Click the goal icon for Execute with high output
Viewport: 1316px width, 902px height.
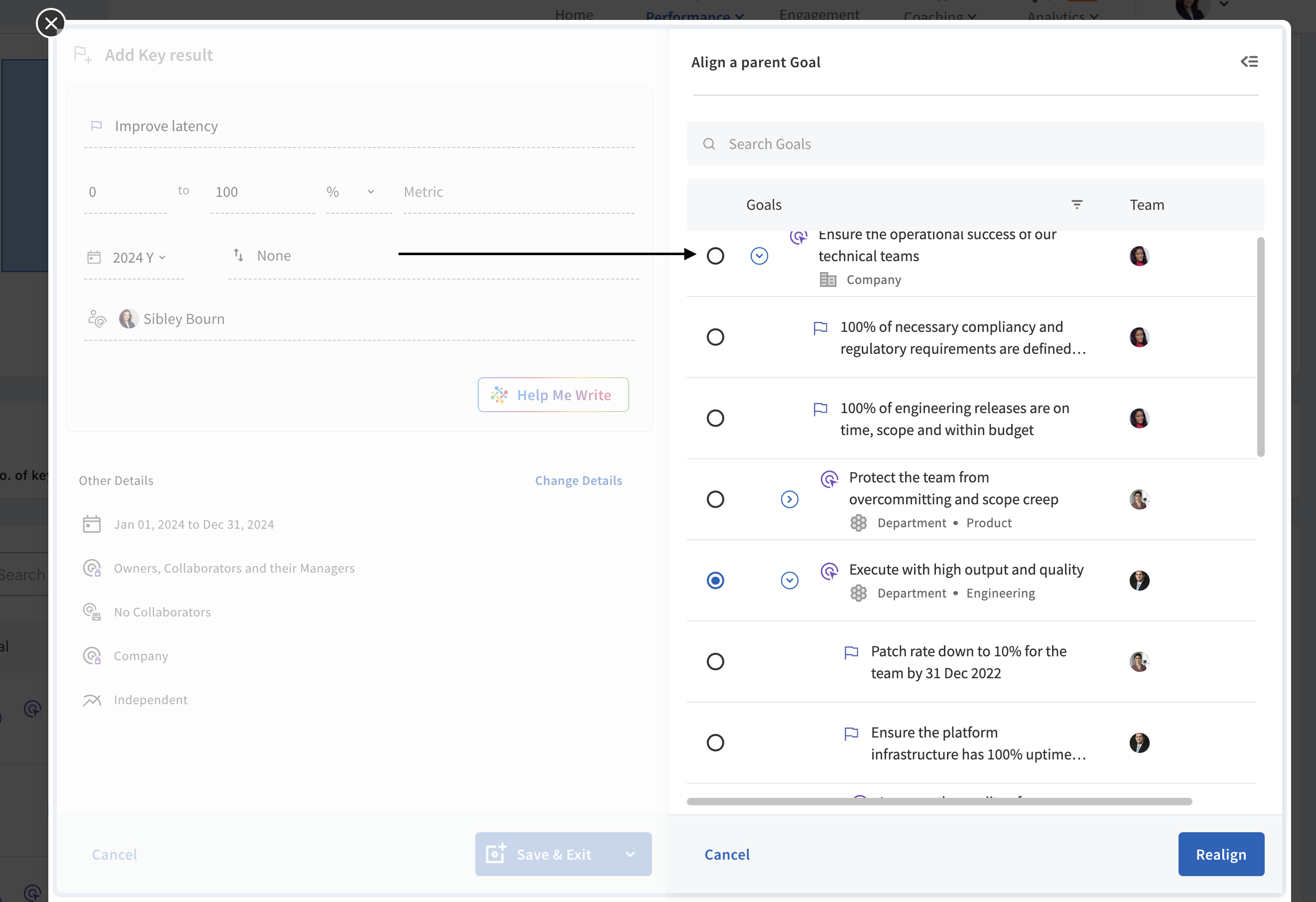(x=829, y=571)
